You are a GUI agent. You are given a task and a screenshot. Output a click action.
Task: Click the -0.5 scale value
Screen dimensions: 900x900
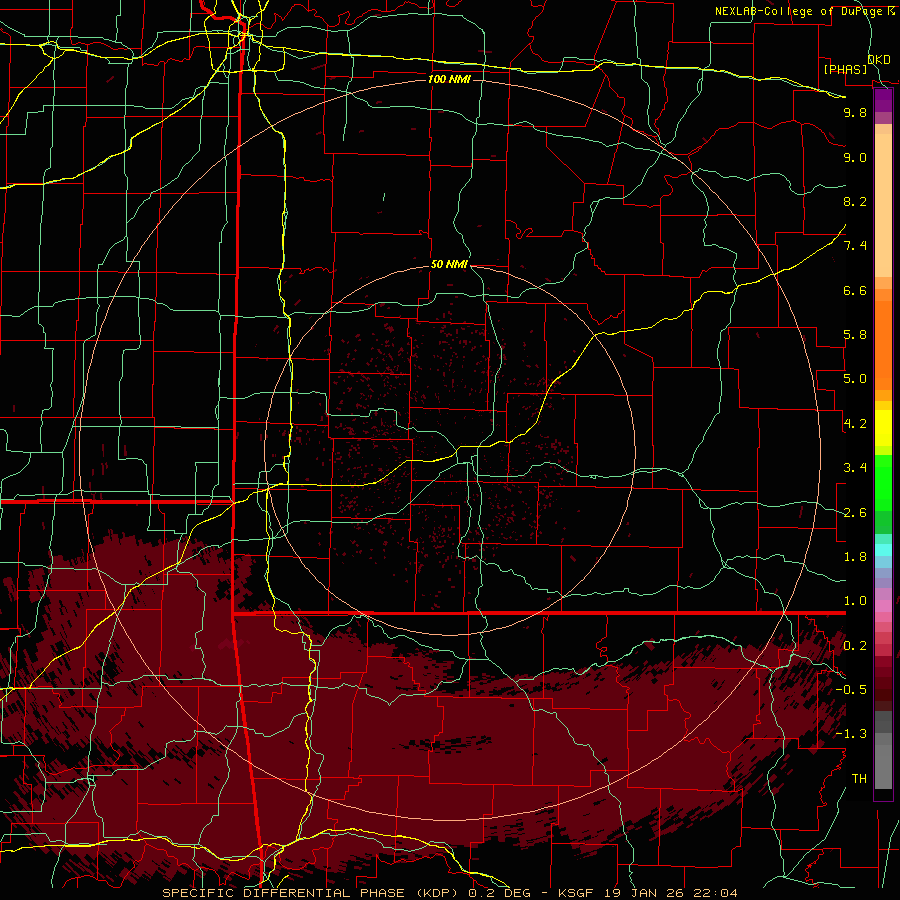(x=851, y=690)
